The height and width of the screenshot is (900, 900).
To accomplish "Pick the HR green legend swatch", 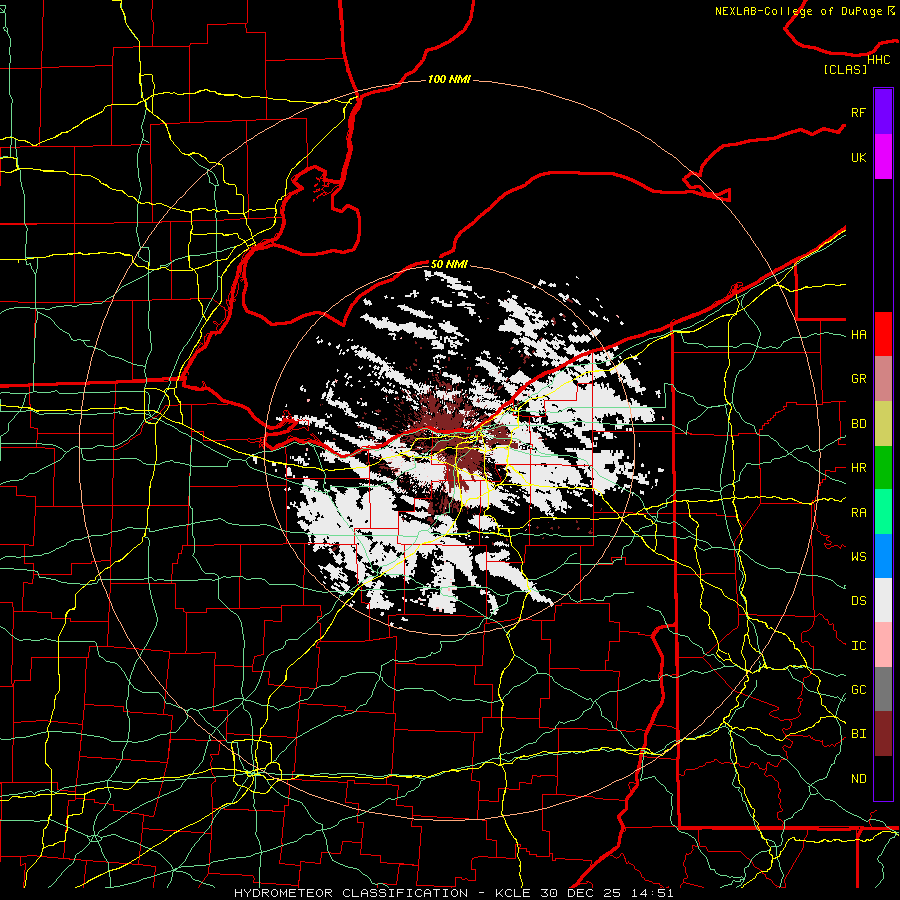I will [x=883, y=467].
